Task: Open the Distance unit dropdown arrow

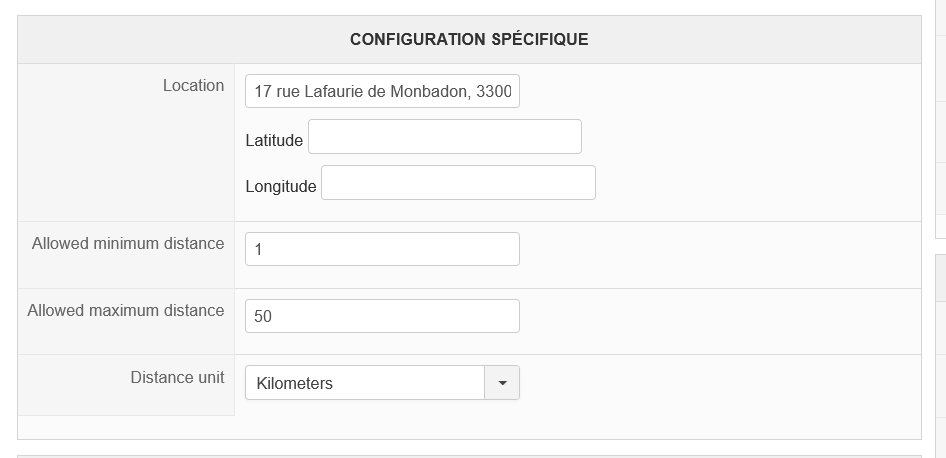Action: [502, 383]
